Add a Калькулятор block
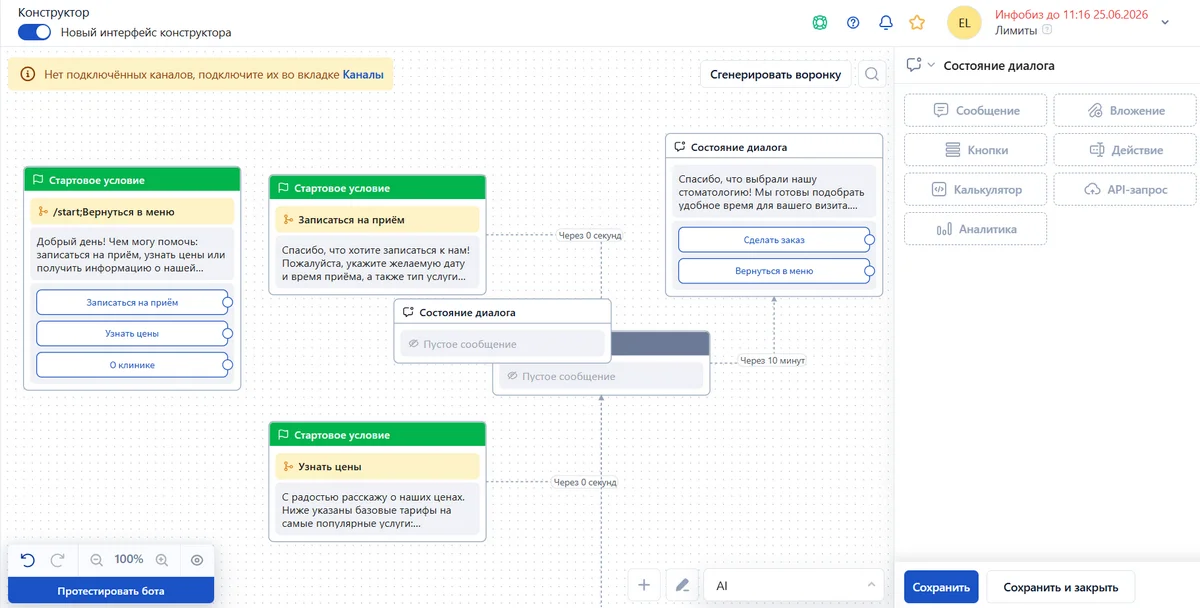The width and height of the screenshot is (1200, 608). tap(976, 188)
